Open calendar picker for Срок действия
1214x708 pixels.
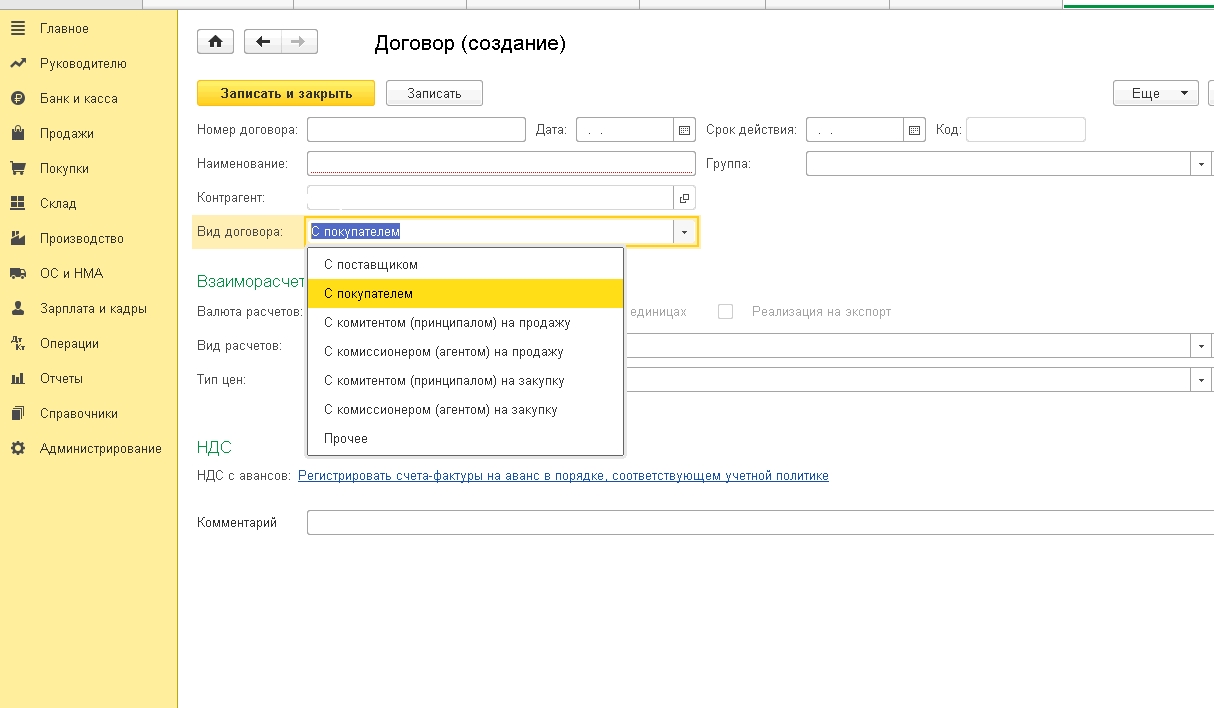tap(915, 130)
